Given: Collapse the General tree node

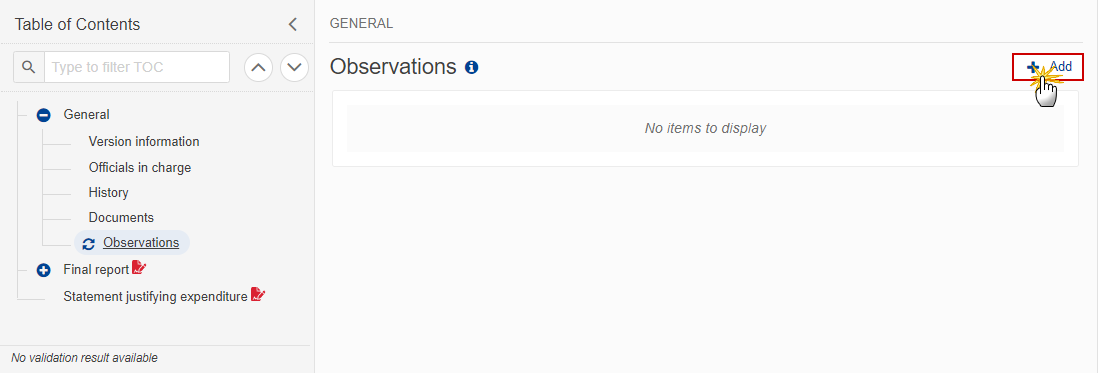Looking at the screenshot, I should point(43,115).
